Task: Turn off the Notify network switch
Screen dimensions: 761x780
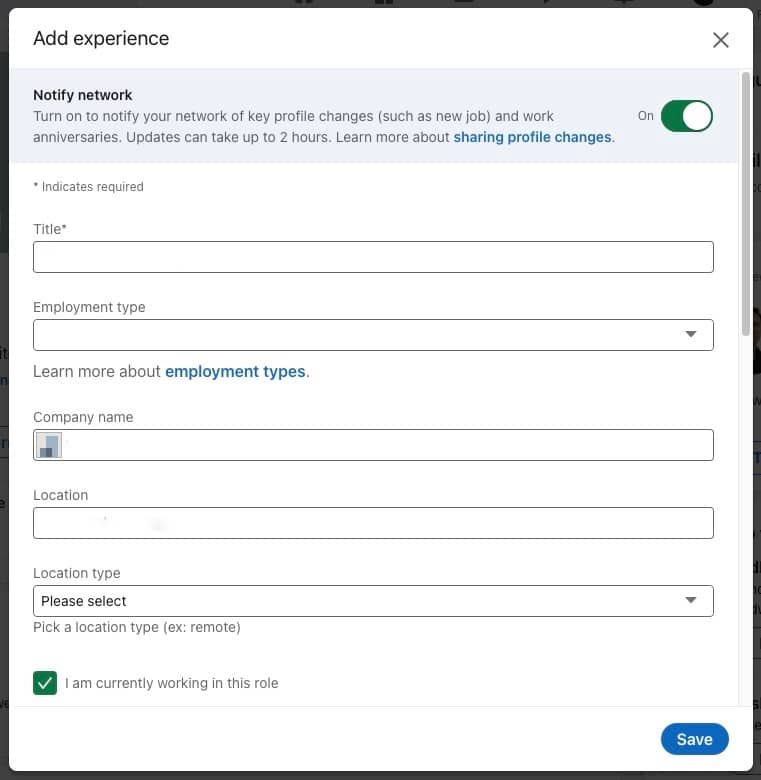Action: [x=686, y=116]
